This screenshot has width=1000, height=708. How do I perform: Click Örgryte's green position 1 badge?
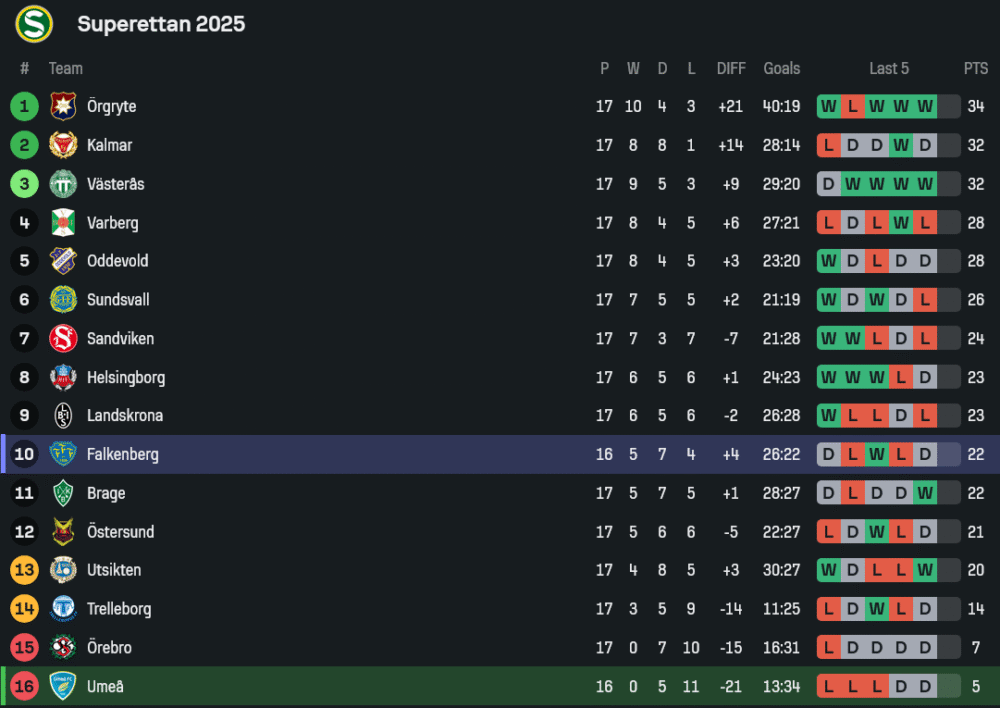point(25,106)
